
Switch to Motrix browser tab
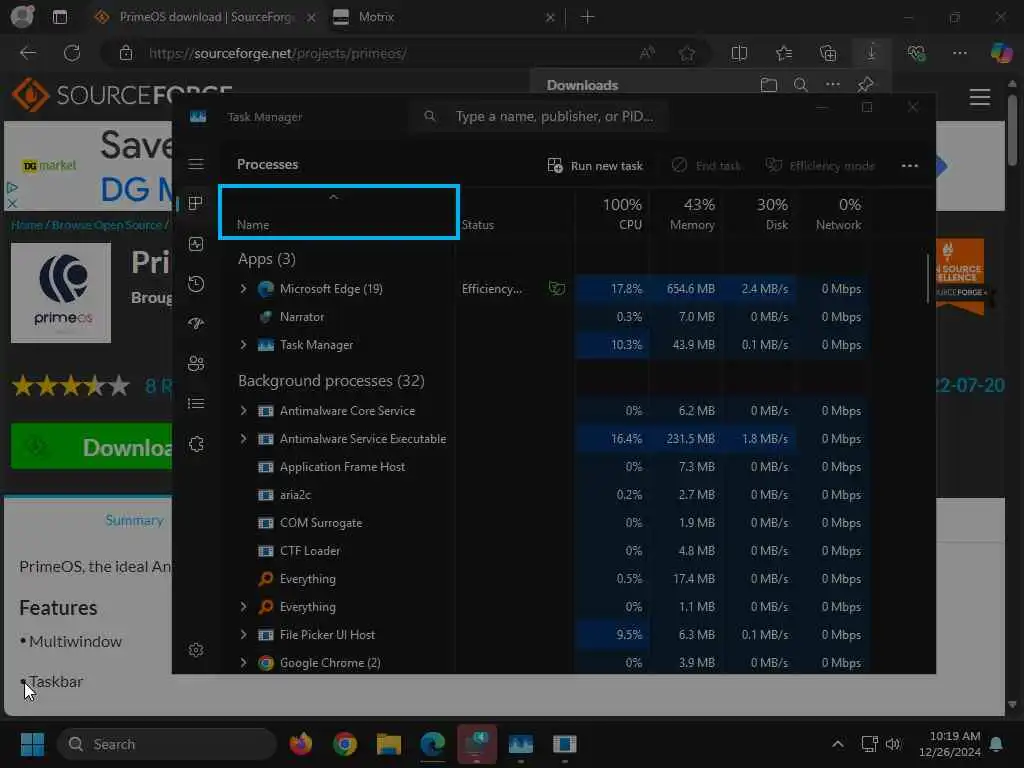pos(444,17)
